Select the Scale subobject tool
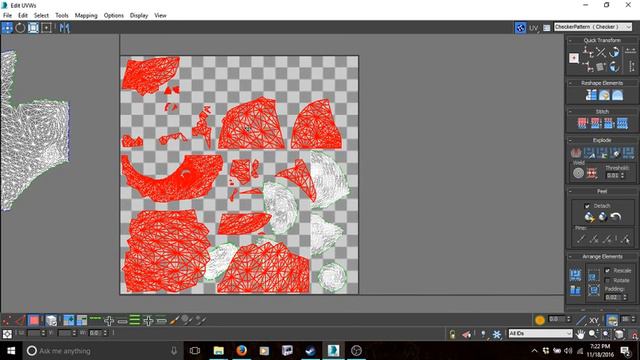 click(33, 28)
